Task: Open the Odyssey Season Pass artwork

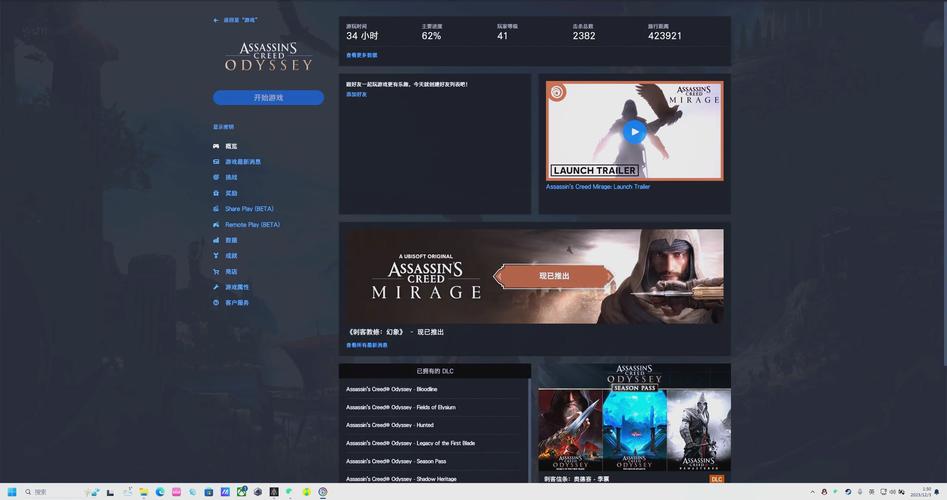Action: coord(634,417)
